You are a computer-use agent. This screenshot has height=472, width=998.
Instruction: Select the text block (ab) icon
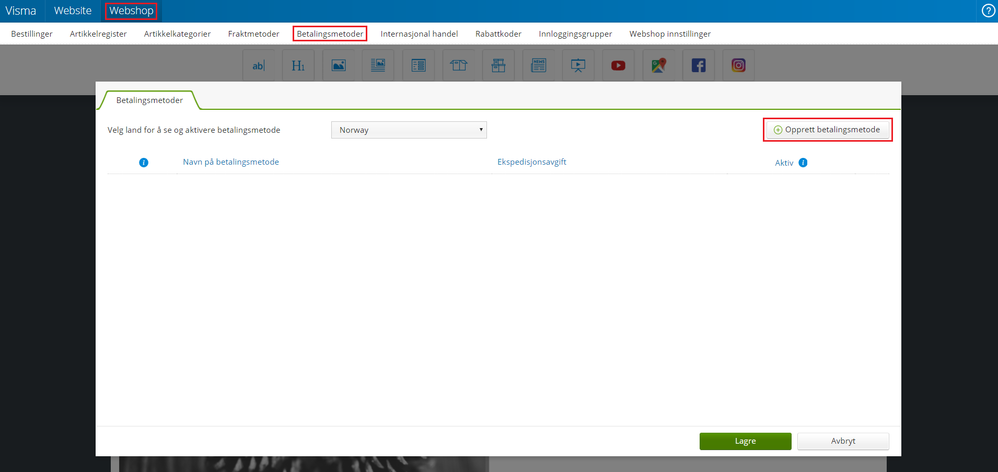[x=258, y=65]
